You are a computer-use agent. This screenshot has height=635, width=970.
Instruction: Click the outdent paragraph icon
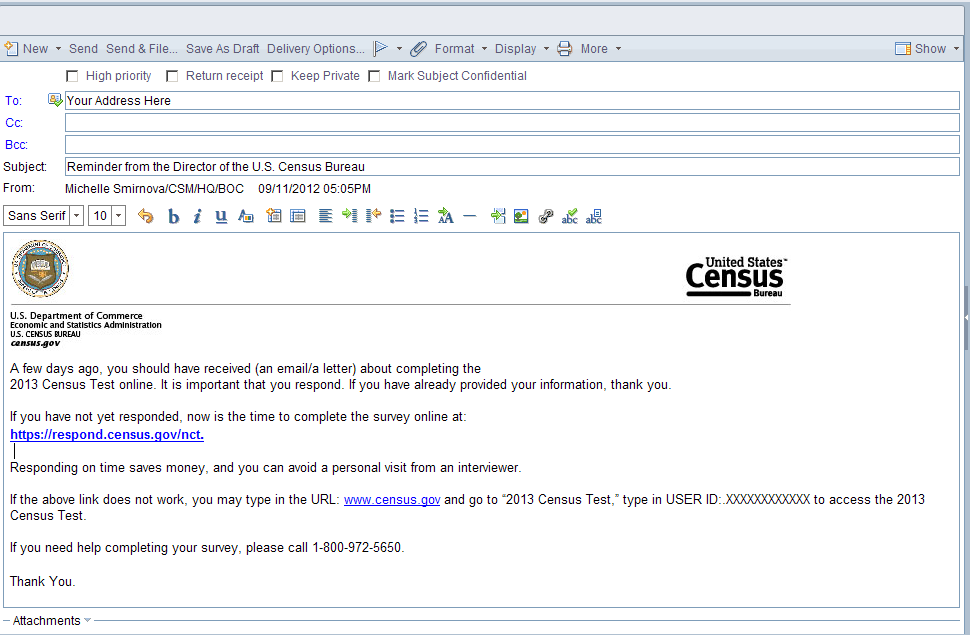373,215
